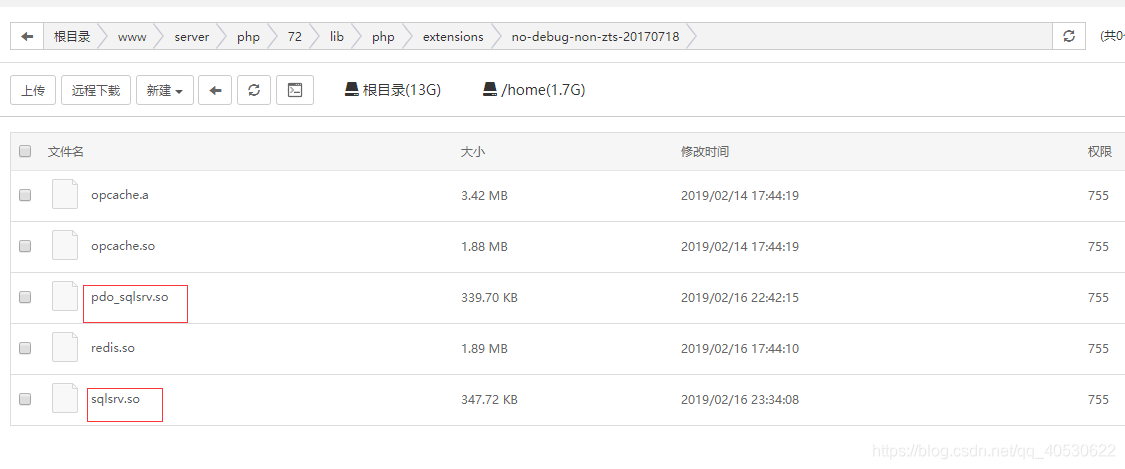
Task: Open the redis.so file name
Action: click(113, 348)
